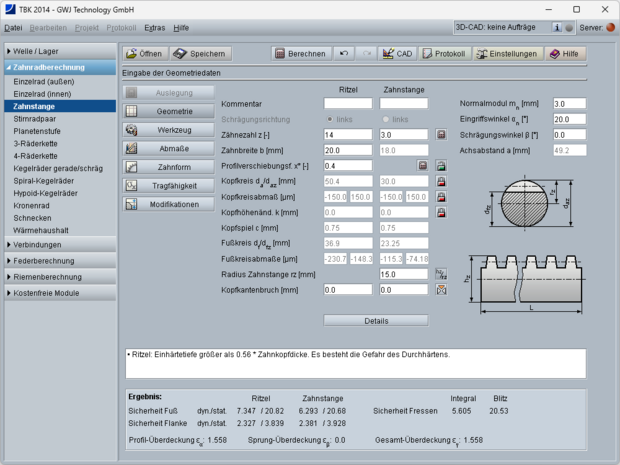This screenshot has width=620, height=465.
Task: Select Stirnradpaar in the sidebar list
Action: click(x=36, y=117)
